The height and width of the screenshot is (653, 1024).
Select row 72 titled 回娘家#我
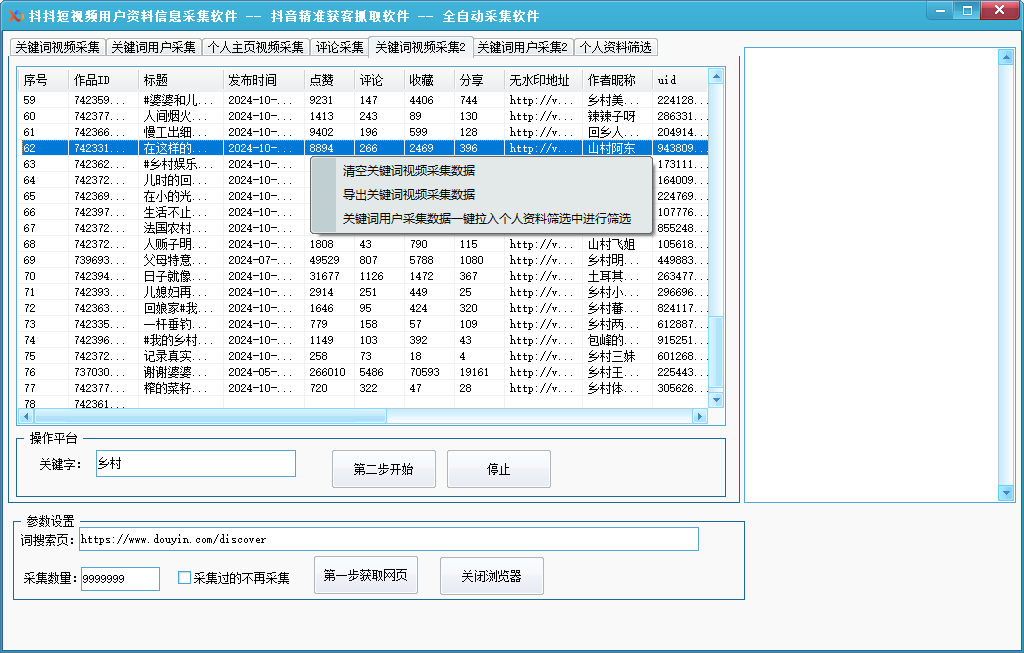(x=364, y=308)
